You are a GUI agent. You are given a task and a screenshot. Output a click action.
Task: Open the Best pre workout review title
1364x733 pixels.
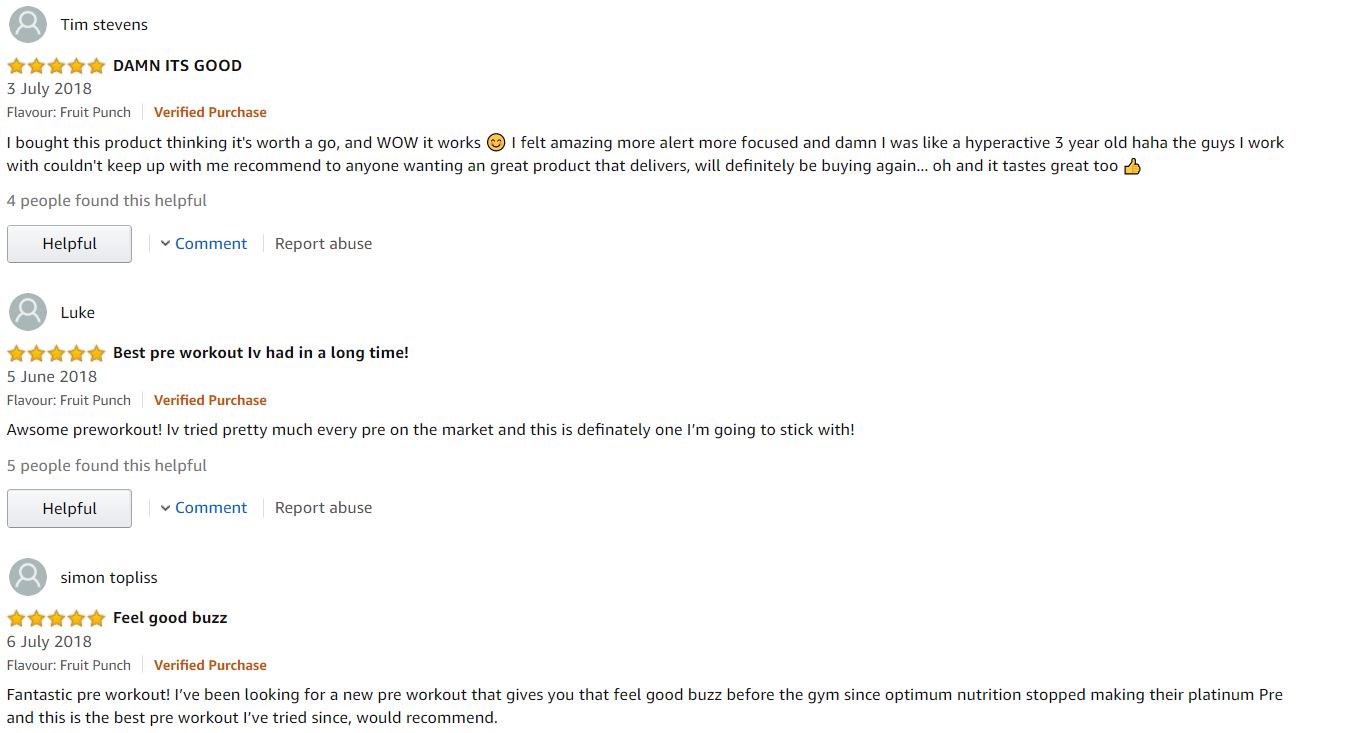coord(261,353)
